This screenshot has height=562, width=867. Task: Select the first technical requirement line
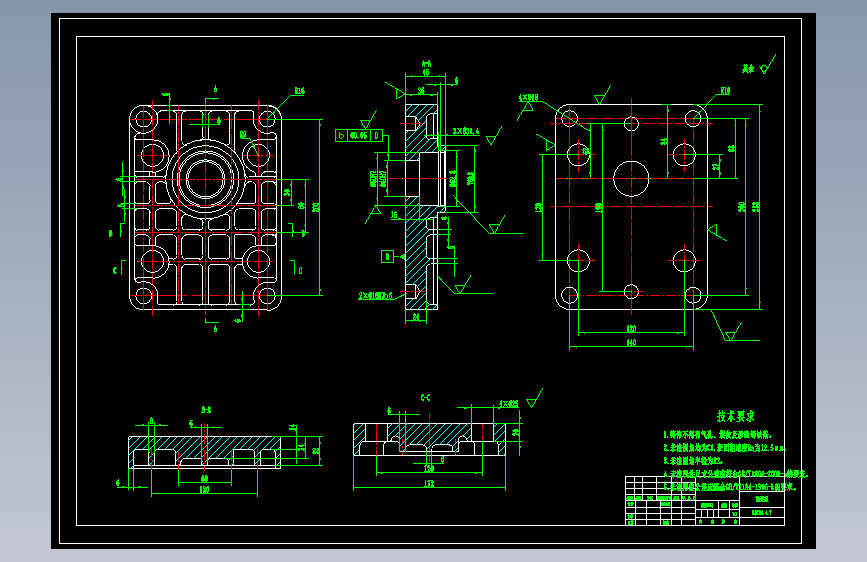[717, 435]
